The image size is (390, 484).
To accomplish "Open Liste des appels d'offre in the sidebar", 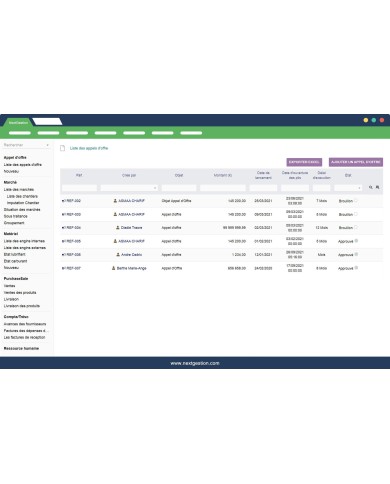I will (x=23, y=165).
